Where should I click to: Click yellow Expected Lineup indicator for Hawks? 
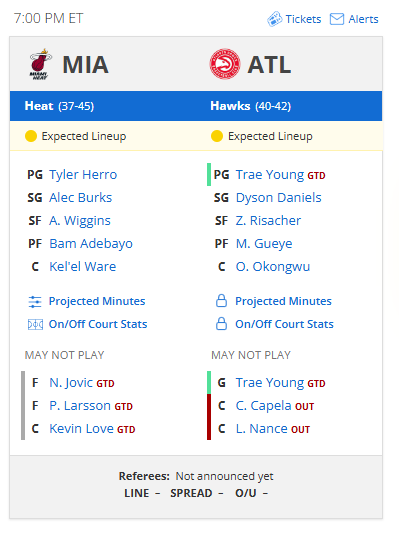(x=217, y=136)
